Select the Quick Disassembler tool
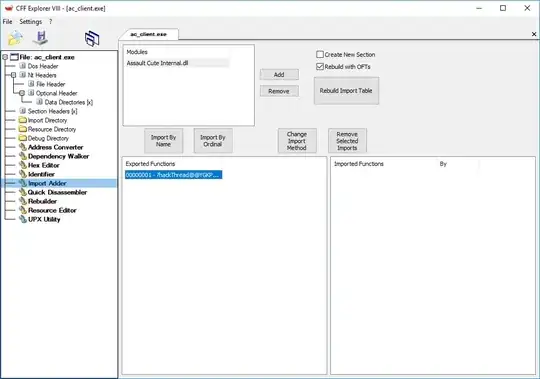This screenshot has height=379, width=540. [x=57, y=192]
